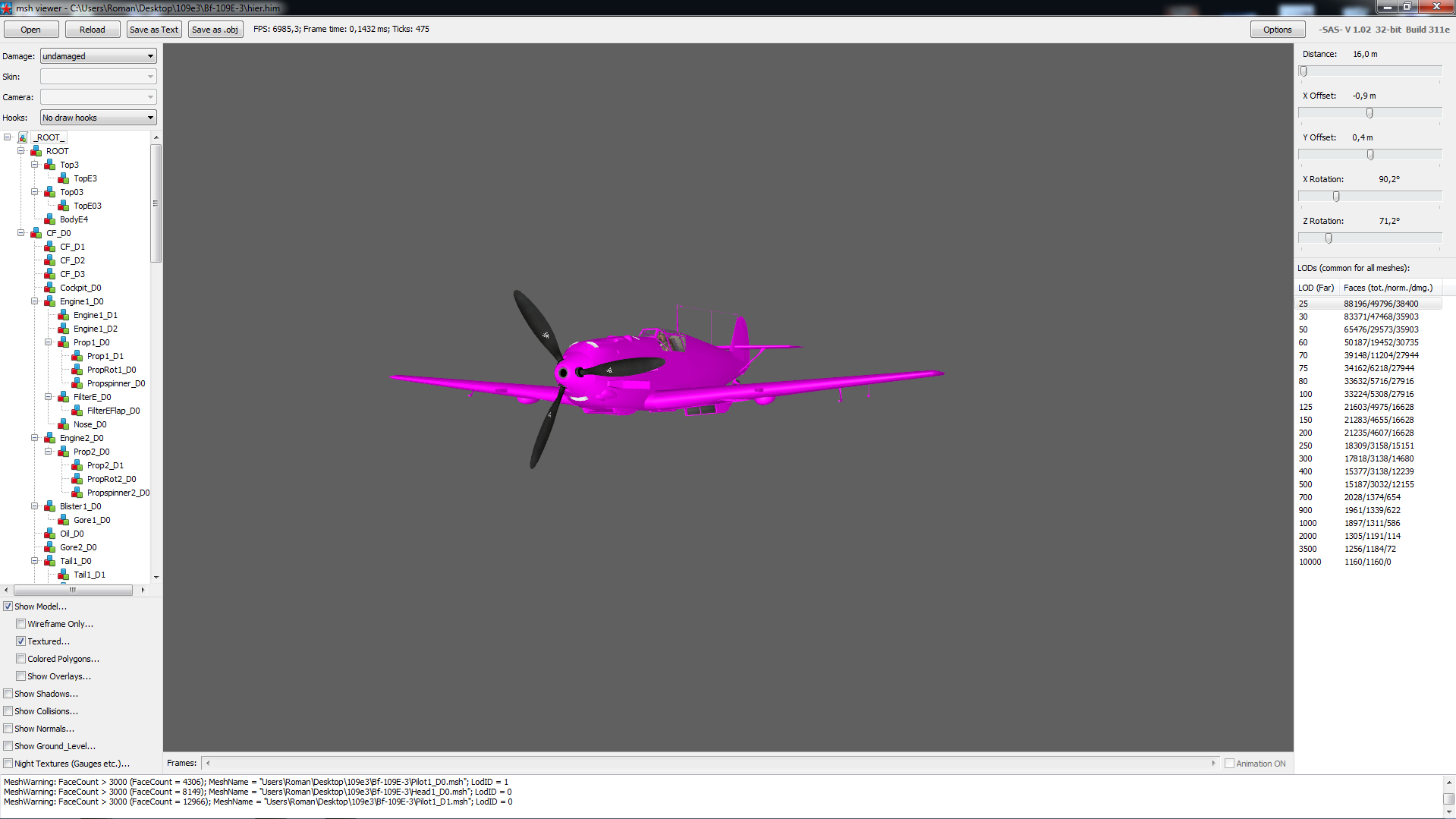The height and width of the screenshot is (819, 1456).
Task: Collapse the Top3 tree node
Action: point(35,165)
